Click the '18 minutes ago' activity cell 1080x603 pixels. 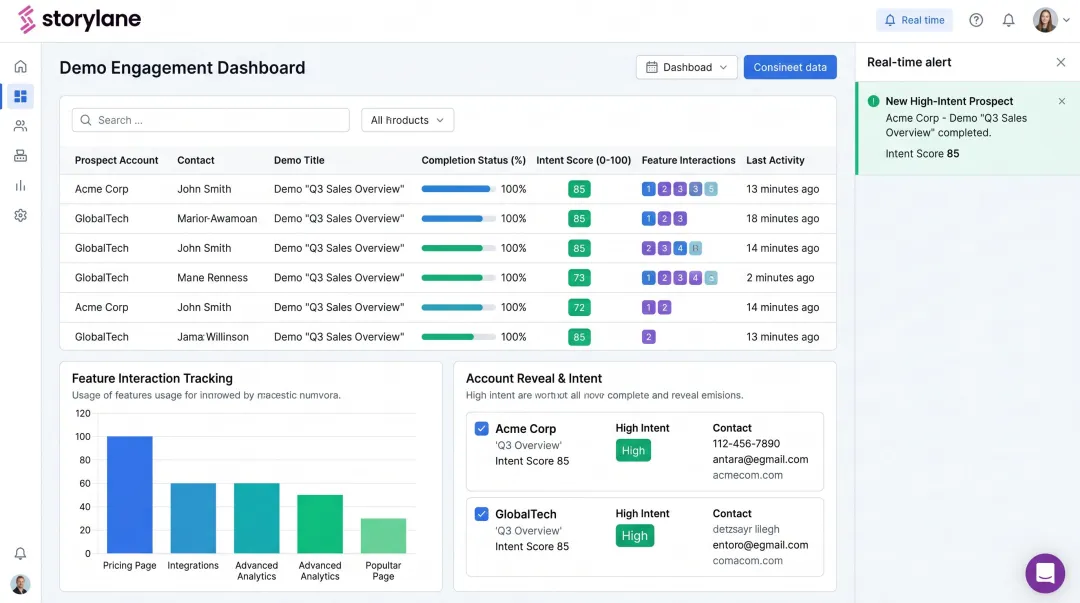click(782, 218)
